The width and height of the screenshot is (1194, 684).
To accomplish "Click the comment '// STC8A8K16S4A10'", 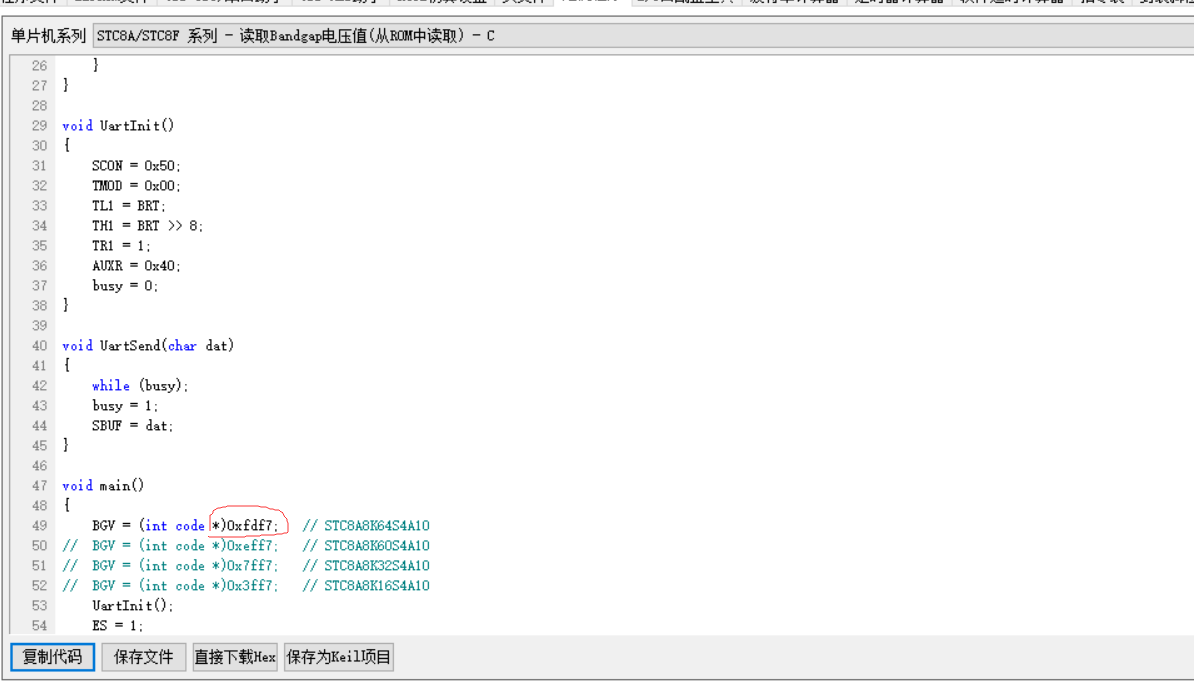I will 366,586.
